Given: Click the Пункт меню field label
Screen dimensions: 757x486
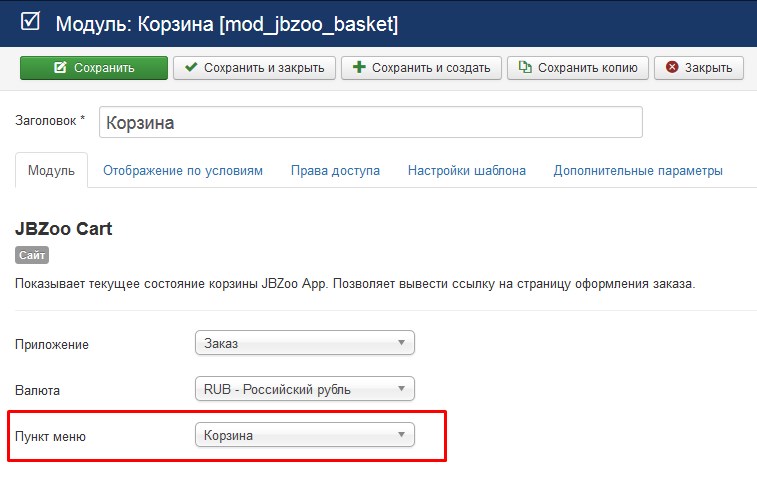Looking at the screenshot, I should [x=51, y=436].
